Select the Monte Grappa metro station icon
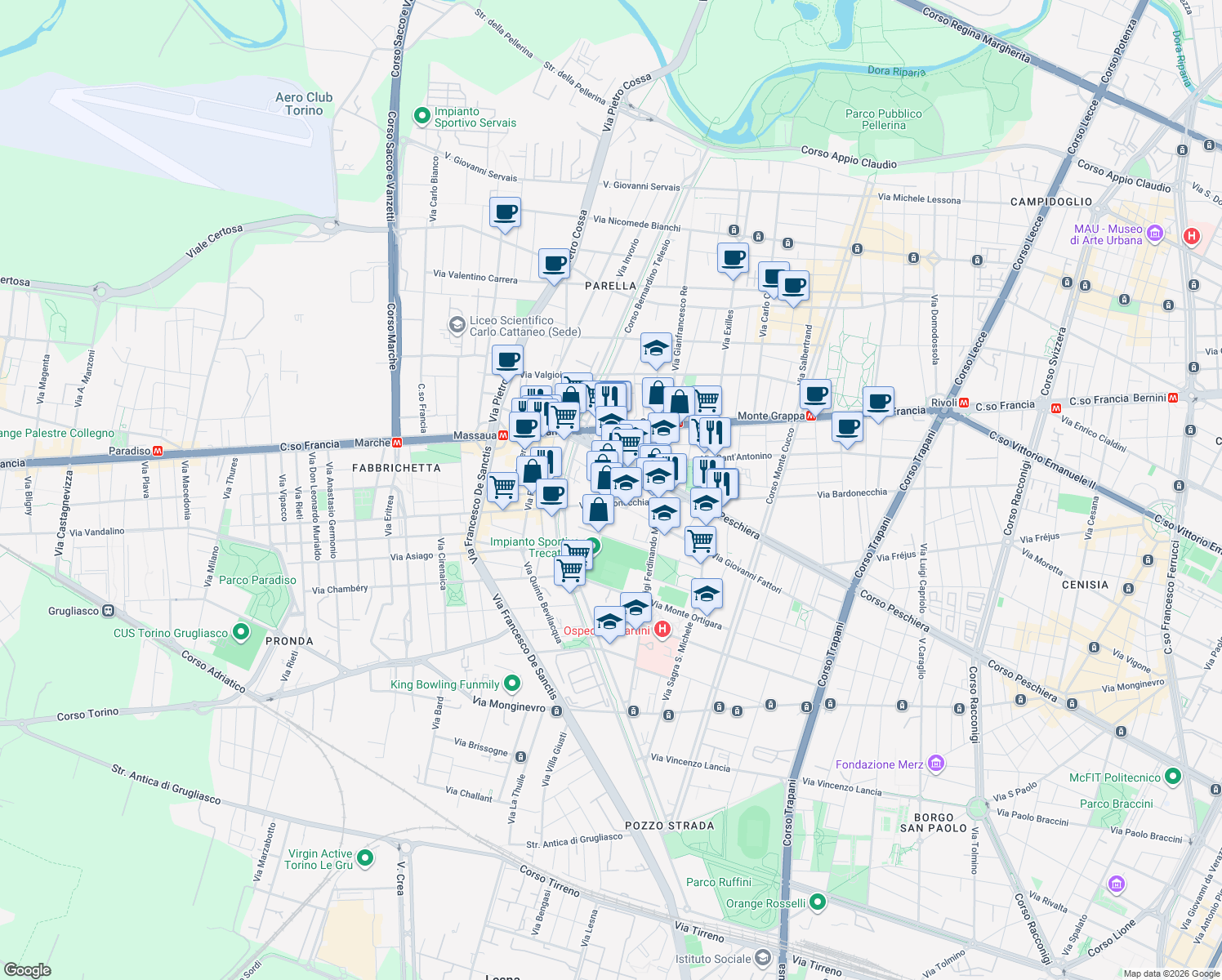This screenshot has width=1222, height=980. 809,416
